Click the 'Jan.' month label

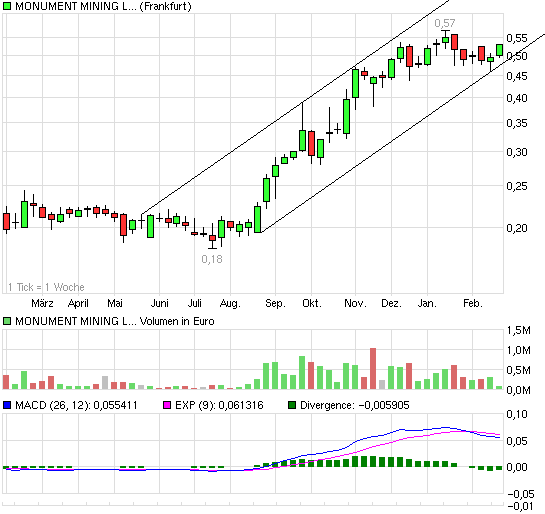tap(427, 303)
